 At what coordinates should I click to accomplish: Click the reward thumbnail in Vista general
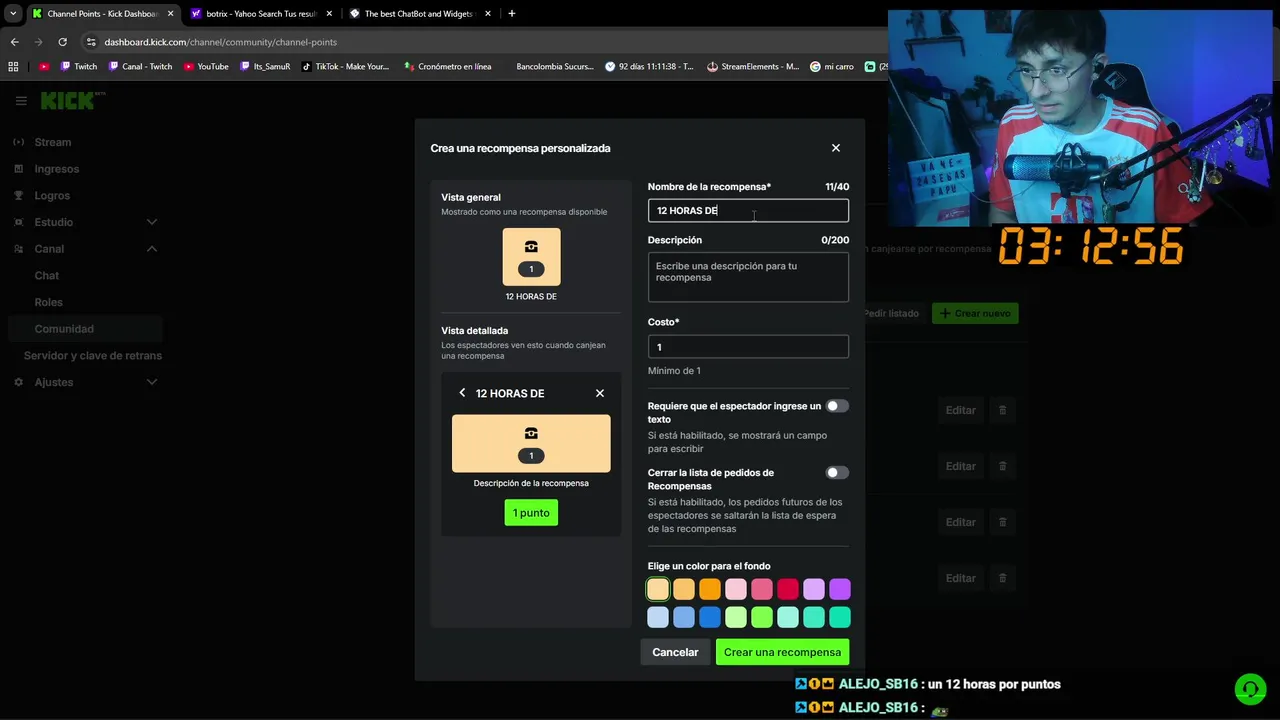pos(531,257)
